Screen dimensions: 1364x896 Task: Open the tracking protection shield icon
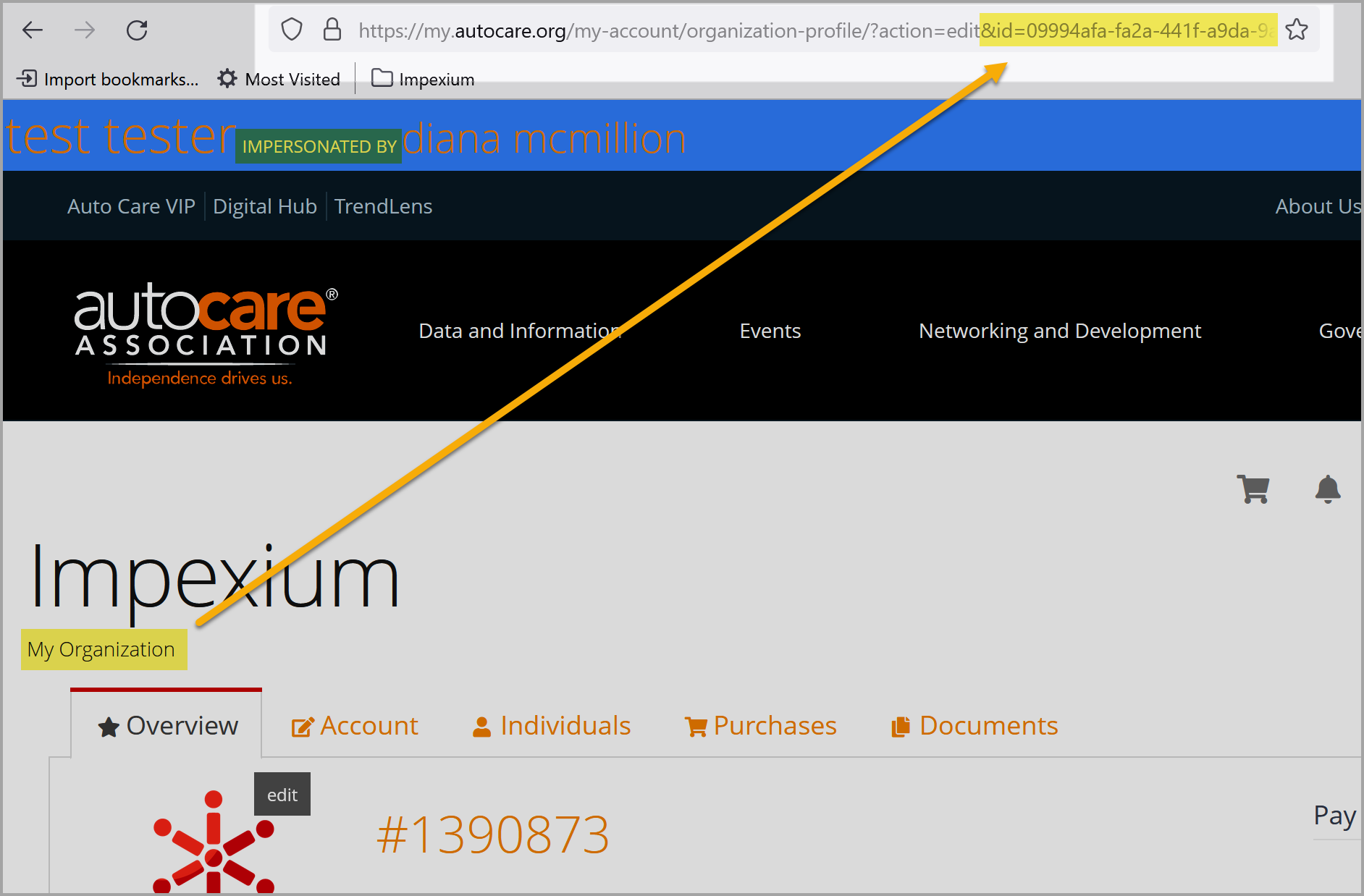coord(292,30)
